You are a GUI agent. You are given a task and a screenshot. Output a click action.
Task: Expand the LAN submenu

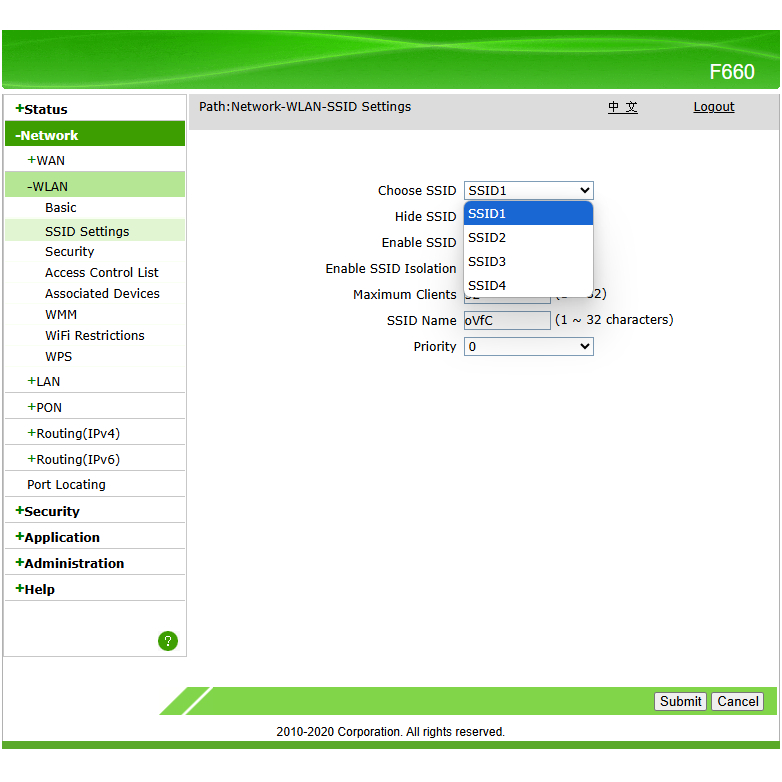[x=44, y=381]
